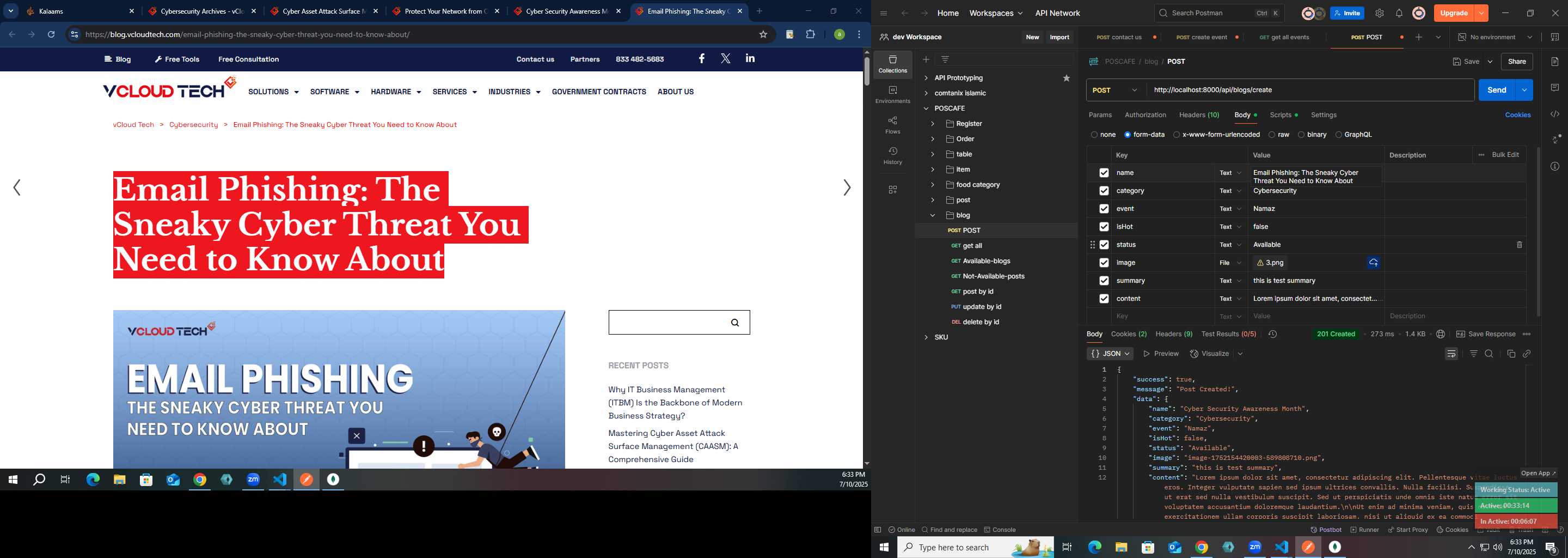Image resolution: width=1568 pixels, height=558 pixels.
Task: Expand the SKU collection
Action: coord(926,337)
